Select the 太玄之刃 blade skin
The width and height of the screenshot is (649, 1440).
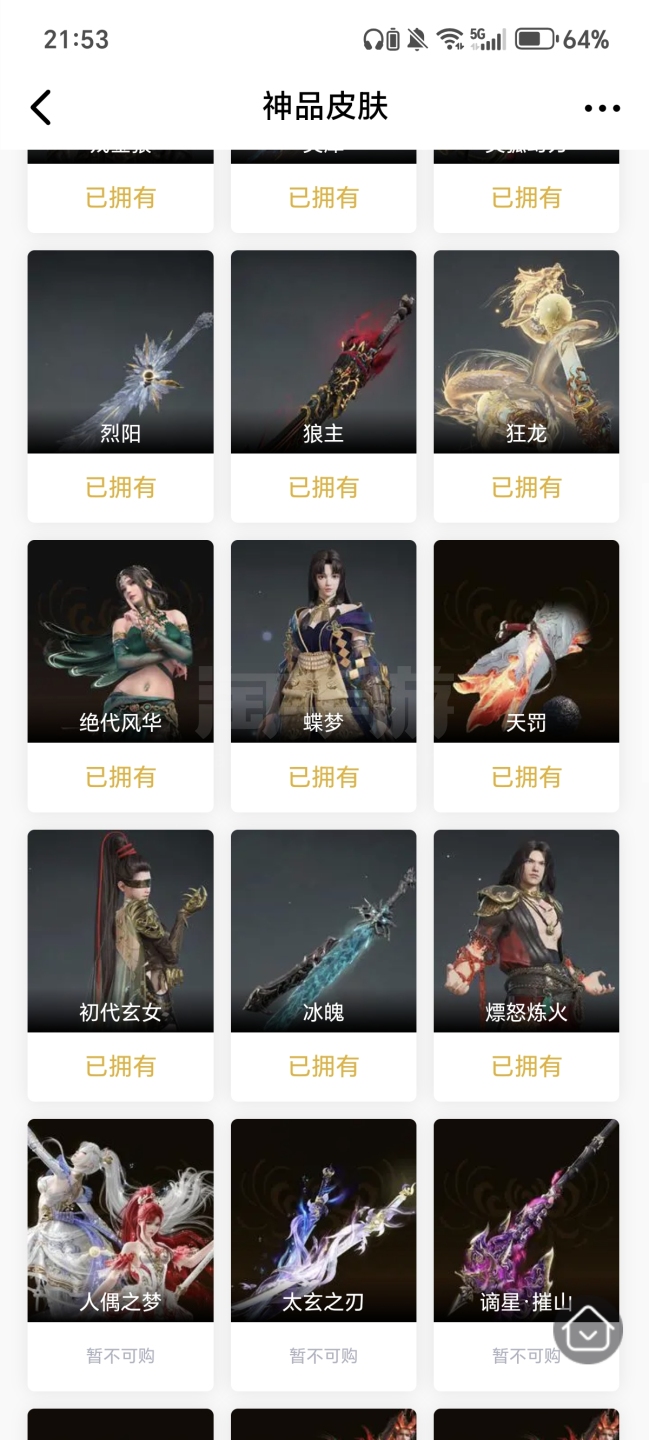coord(323,1220)
